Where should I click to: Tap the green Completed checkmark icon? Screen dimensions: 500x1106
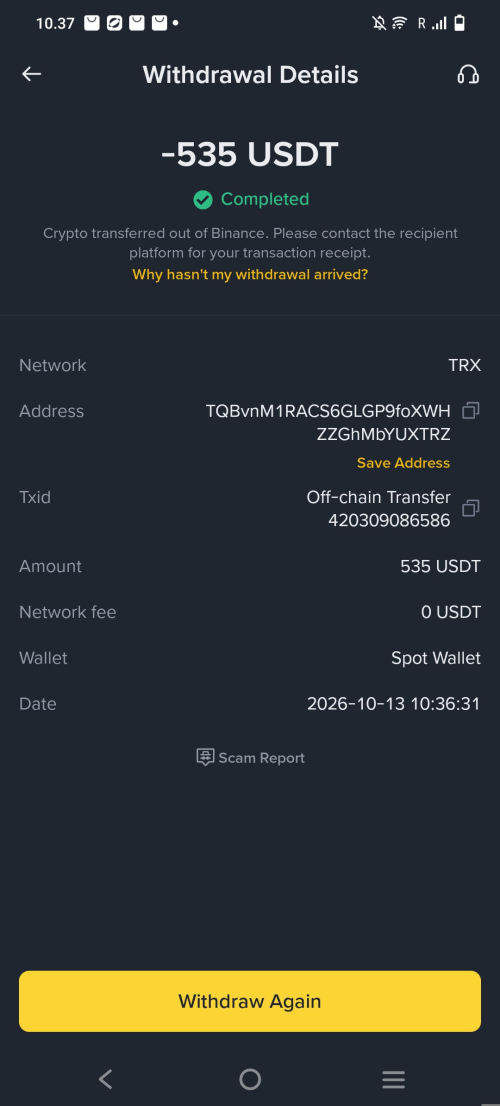[x=203, y=200]
